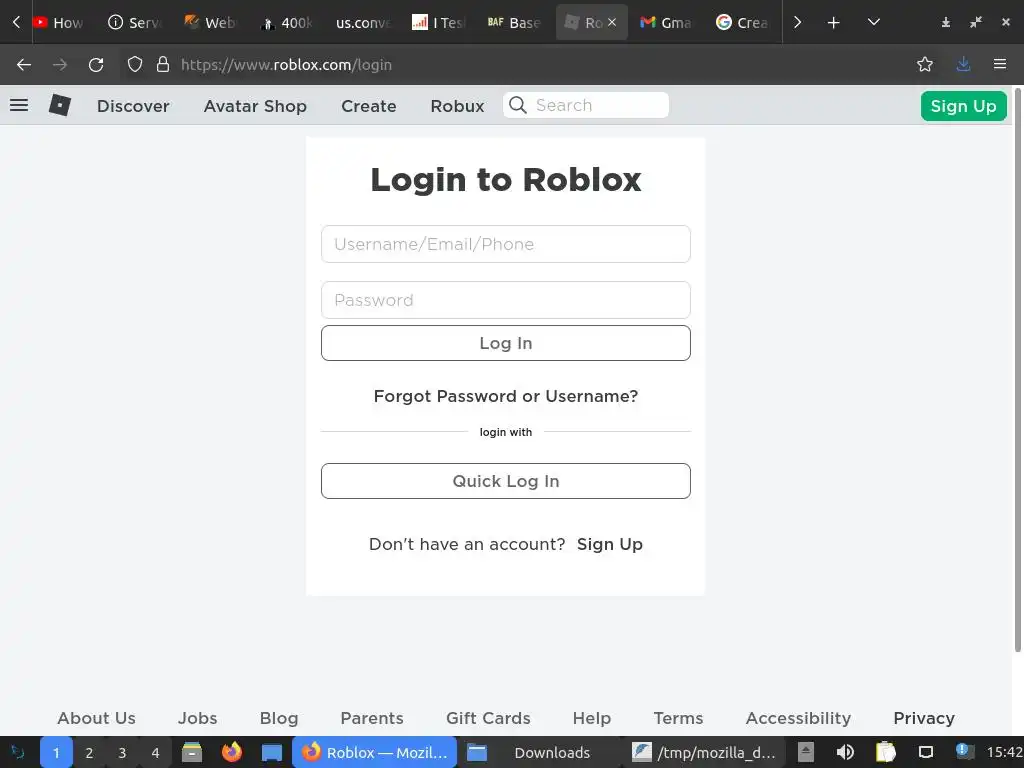Open Downloads window from taskbar

coord(539,752)
